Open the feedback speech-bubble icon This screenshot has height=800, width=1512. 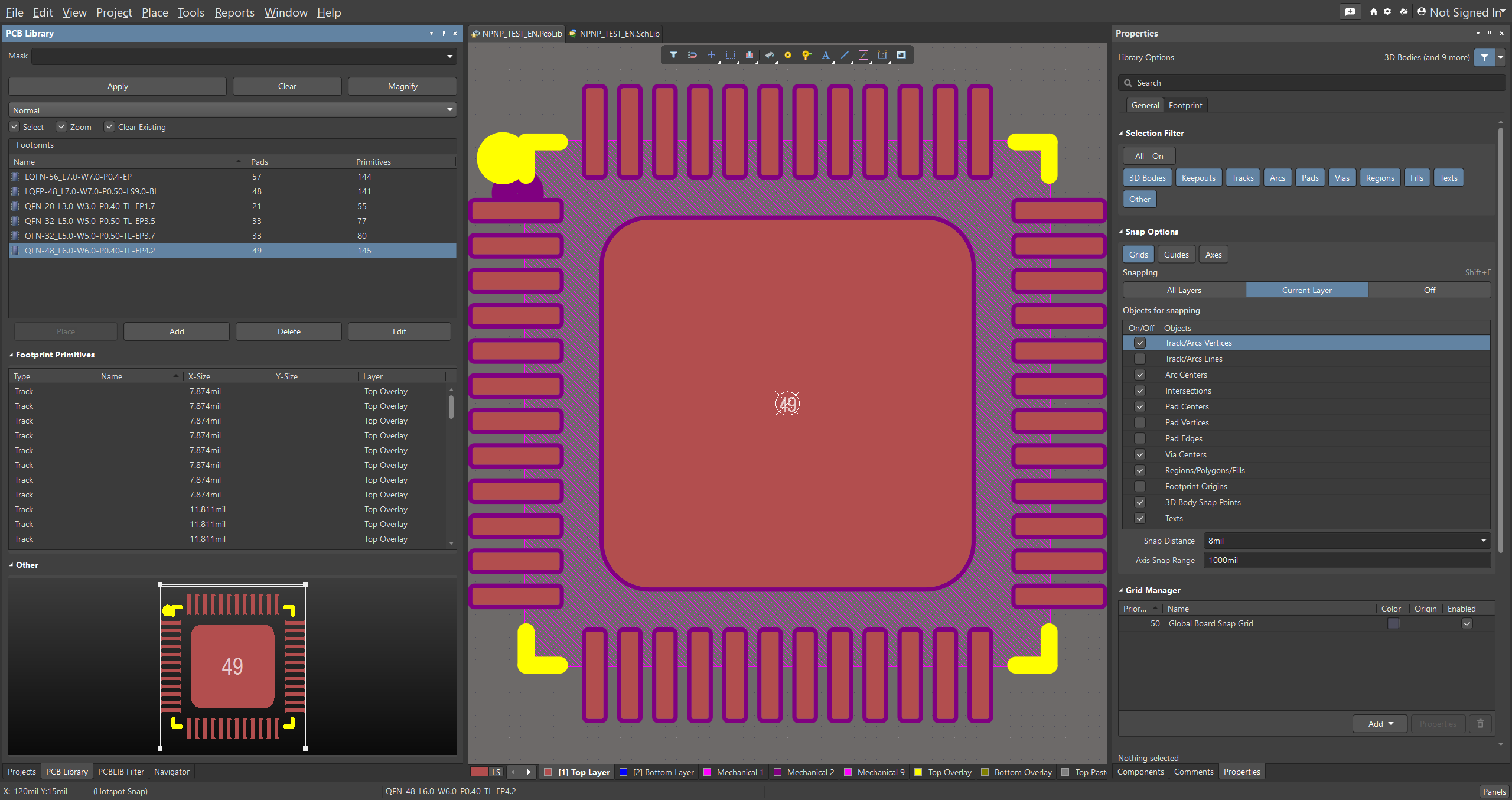1350,12
